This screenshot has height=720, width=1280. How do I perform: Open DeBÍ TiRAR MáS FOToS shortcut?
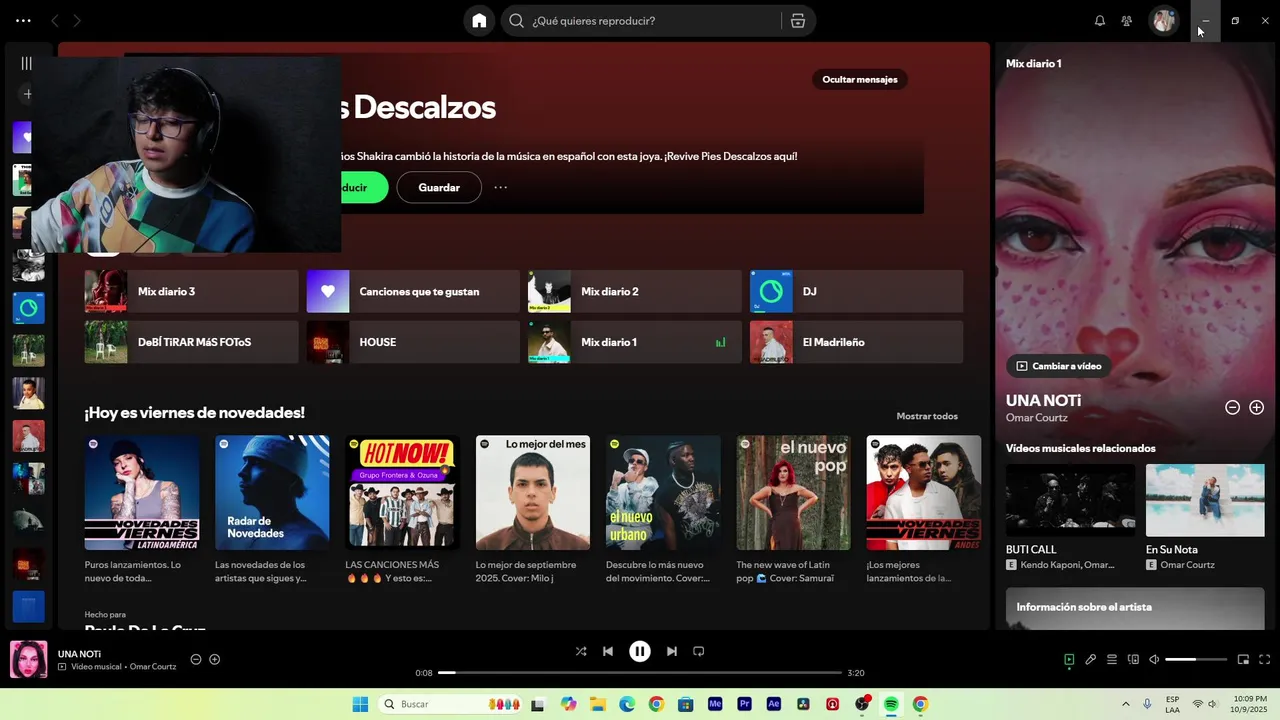tap(192, 342)
